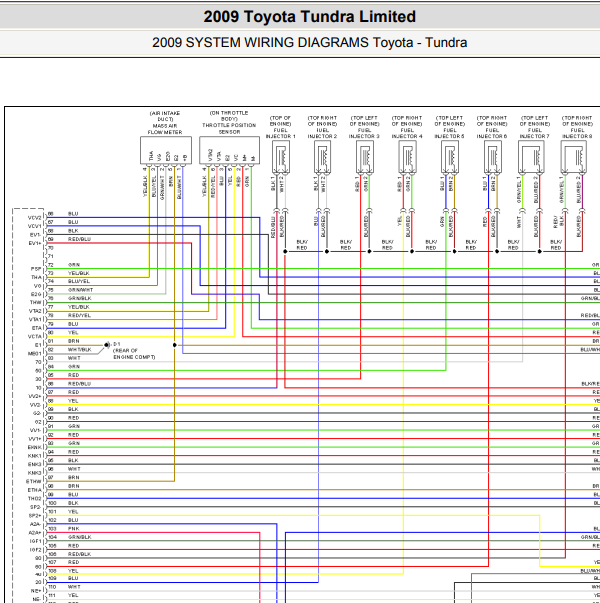Viewport: 600px width, 603px height.
Task: Click the SP2+ terminal label
Action: (x=35, y=515)
